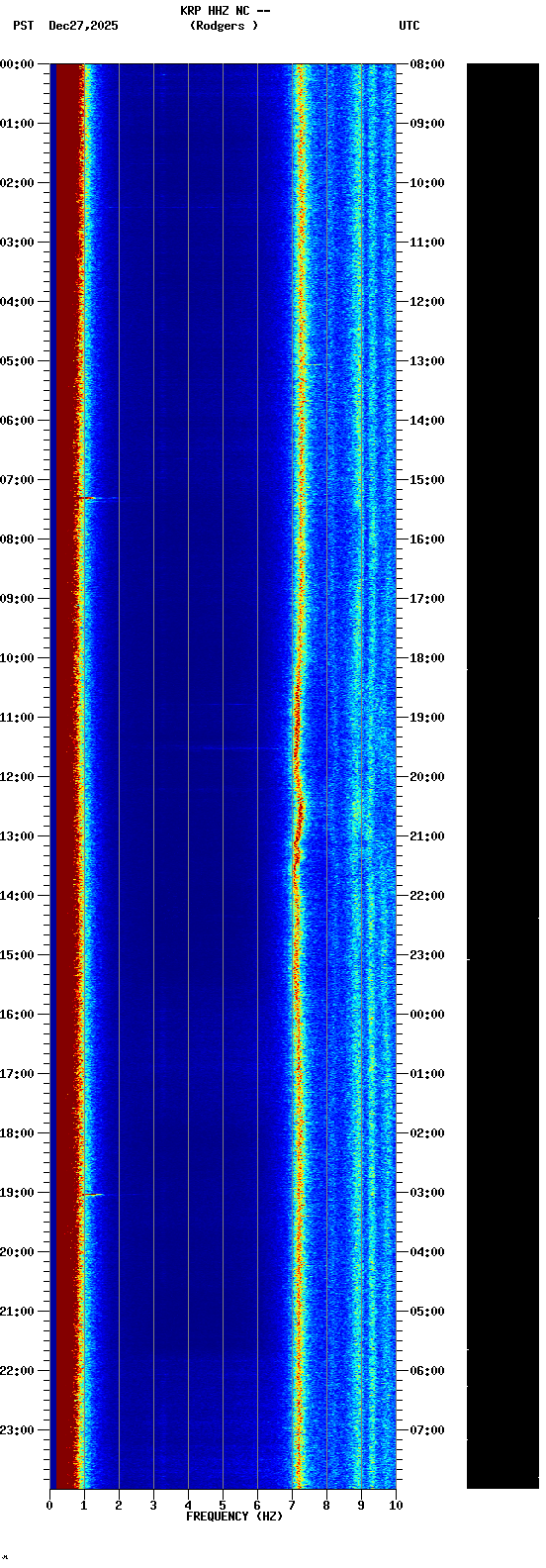This screenshot has height=1568, width=546.
Task: Click the 'PST' timezone label
Action: [x=23, y=26]
